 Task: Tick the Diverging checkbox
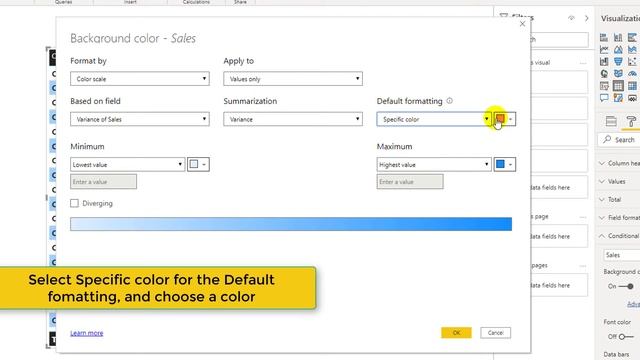click(x=74, y=203)
